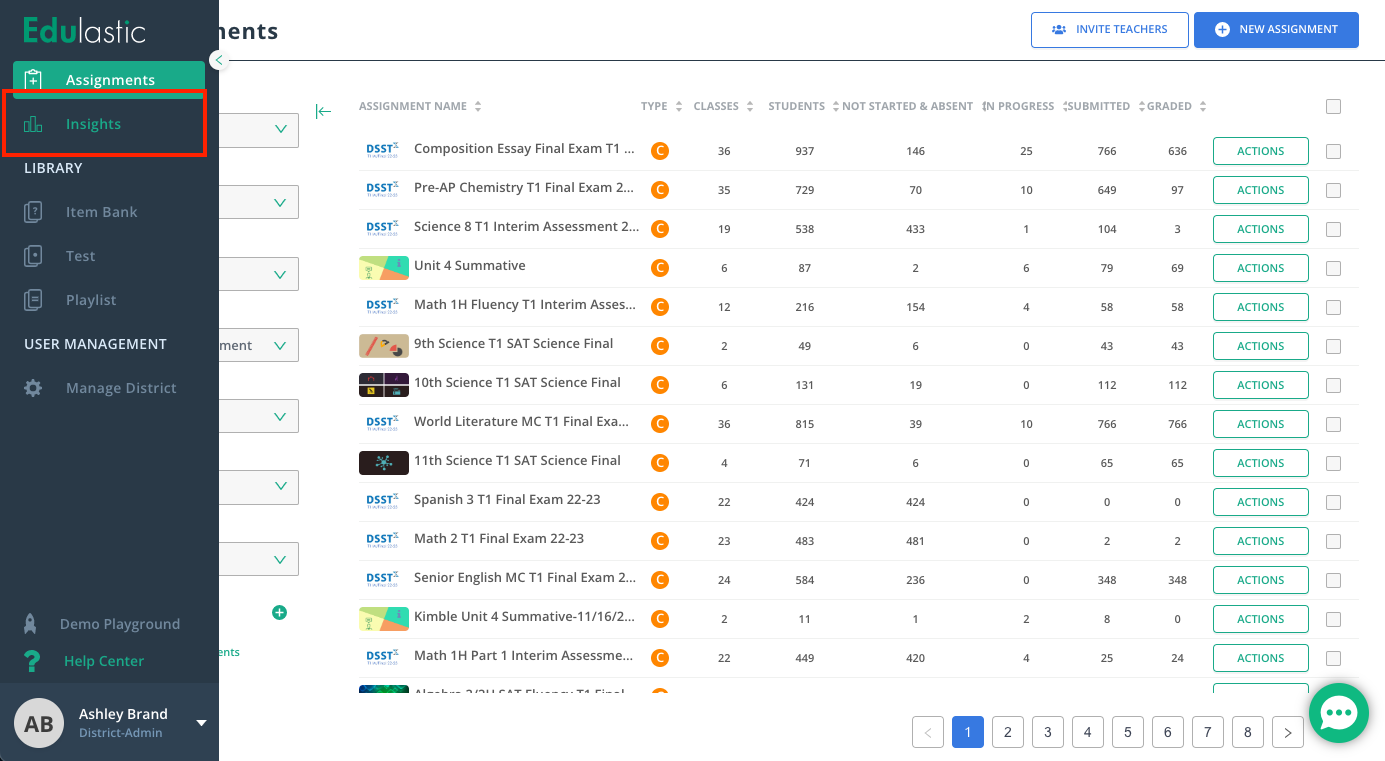Click the AB user avatar
The height and width of the screenshot is (761, 1385).
point(39,723)
